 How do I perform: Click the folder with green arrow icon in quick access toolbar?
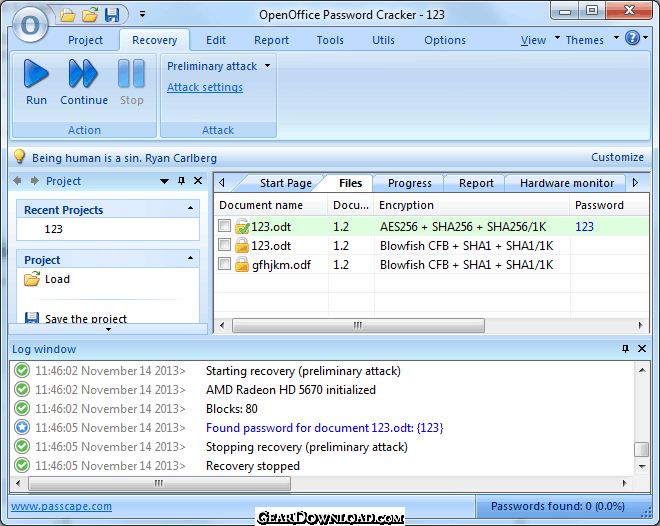pyautogui.click(x=90, y=15)
